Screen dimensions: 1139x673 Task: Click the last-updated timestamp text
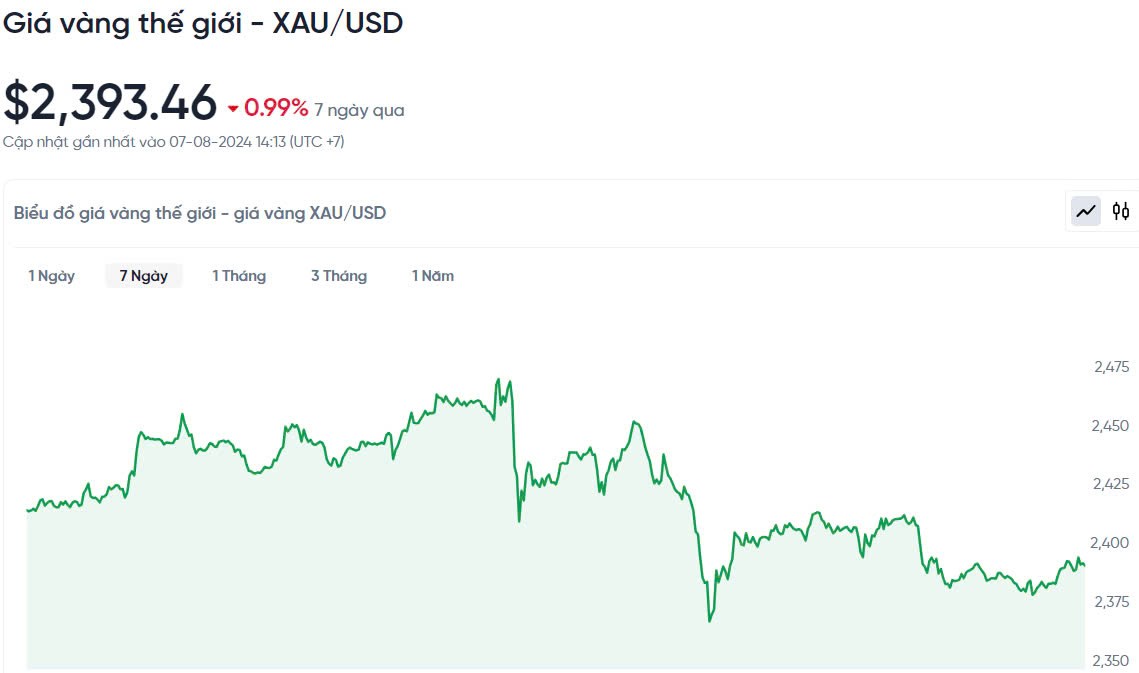tap(173, 142)
